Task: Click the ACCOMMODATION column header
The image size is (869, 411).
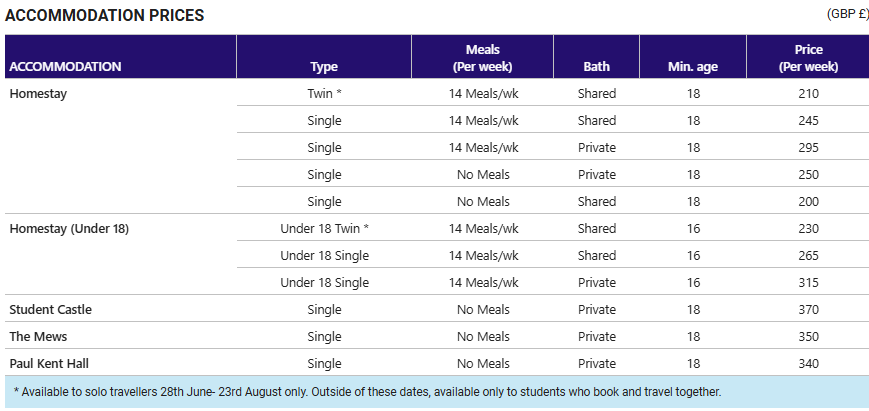Action: tap(65, 66)
